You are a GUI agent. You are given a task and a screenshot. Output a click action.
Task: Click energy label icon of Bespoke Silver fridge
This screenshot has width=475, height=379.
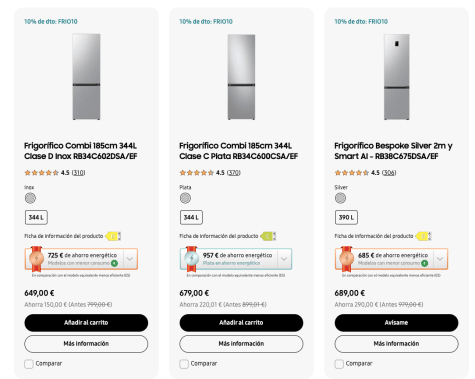point(423,236)
